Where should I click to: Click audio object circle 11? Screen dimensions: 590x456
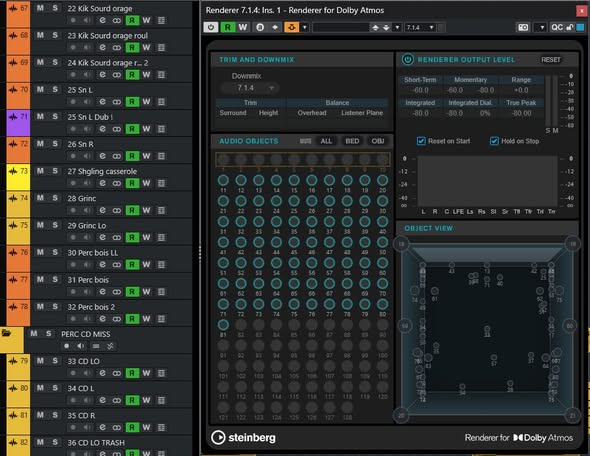click(223, 180)
